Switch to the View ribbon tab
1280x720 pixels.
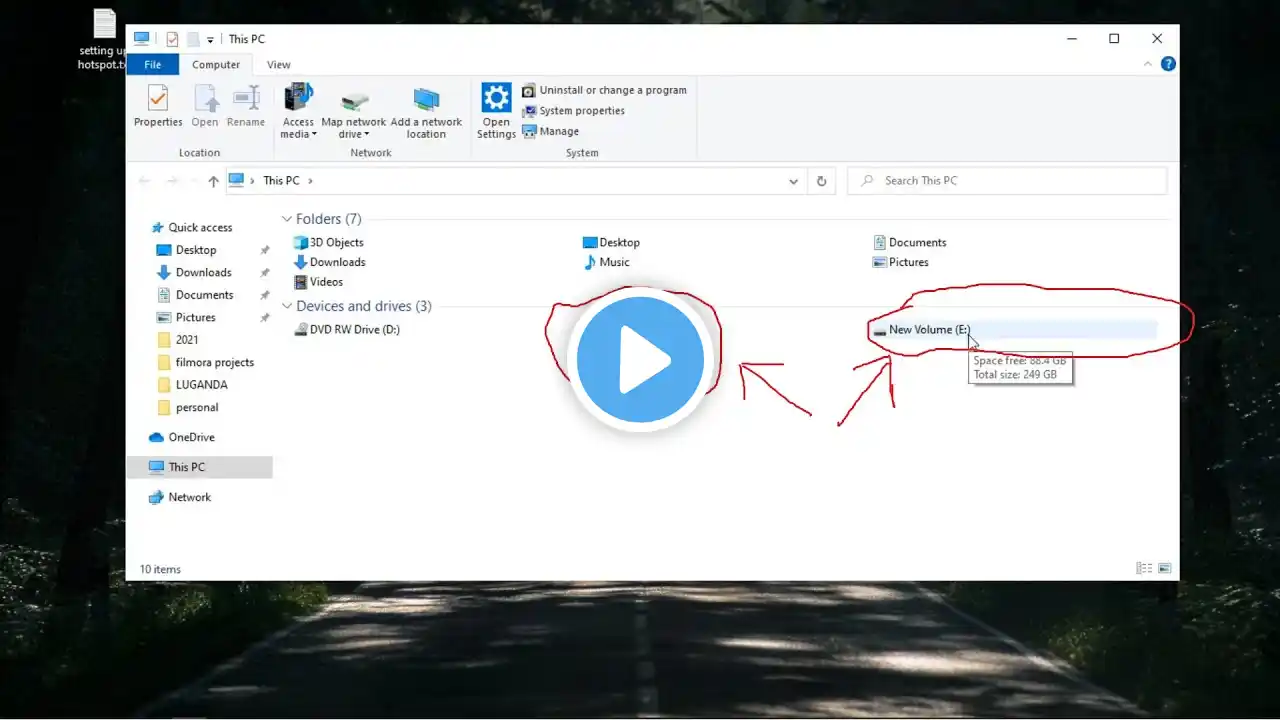point(279,65)
